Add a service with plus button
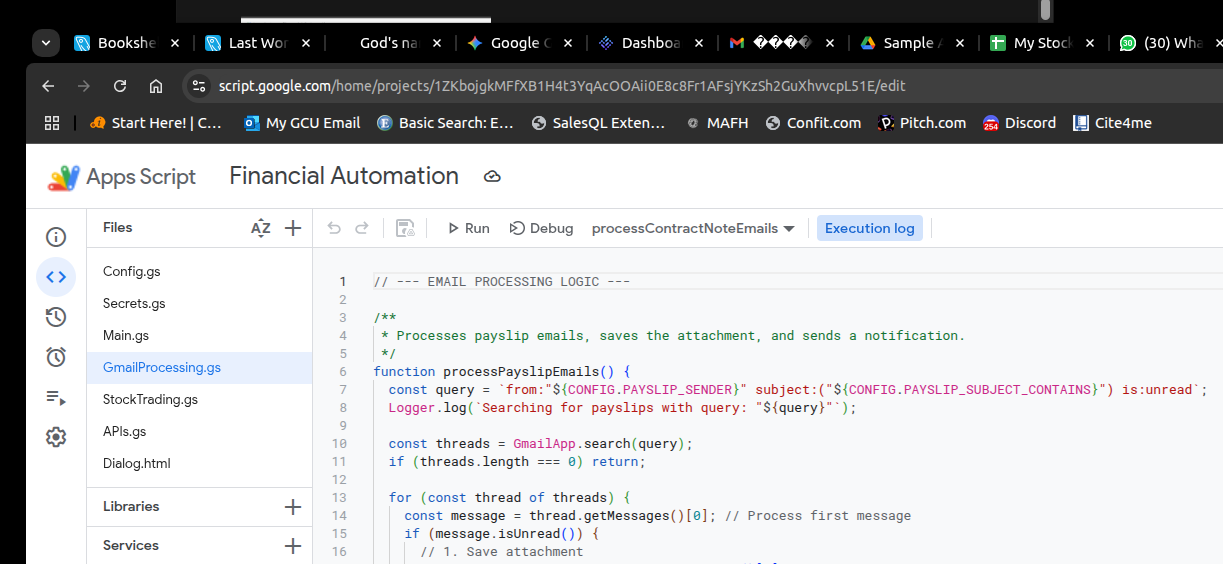 click(293, 546)
